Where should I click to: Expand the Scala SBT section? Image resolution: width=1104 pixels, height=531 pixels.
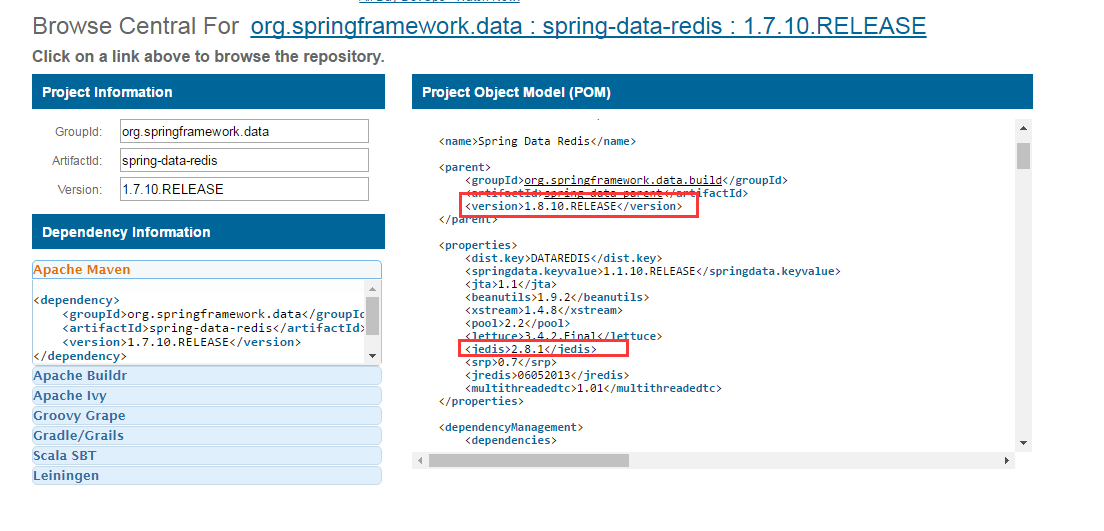coord(207,455)
